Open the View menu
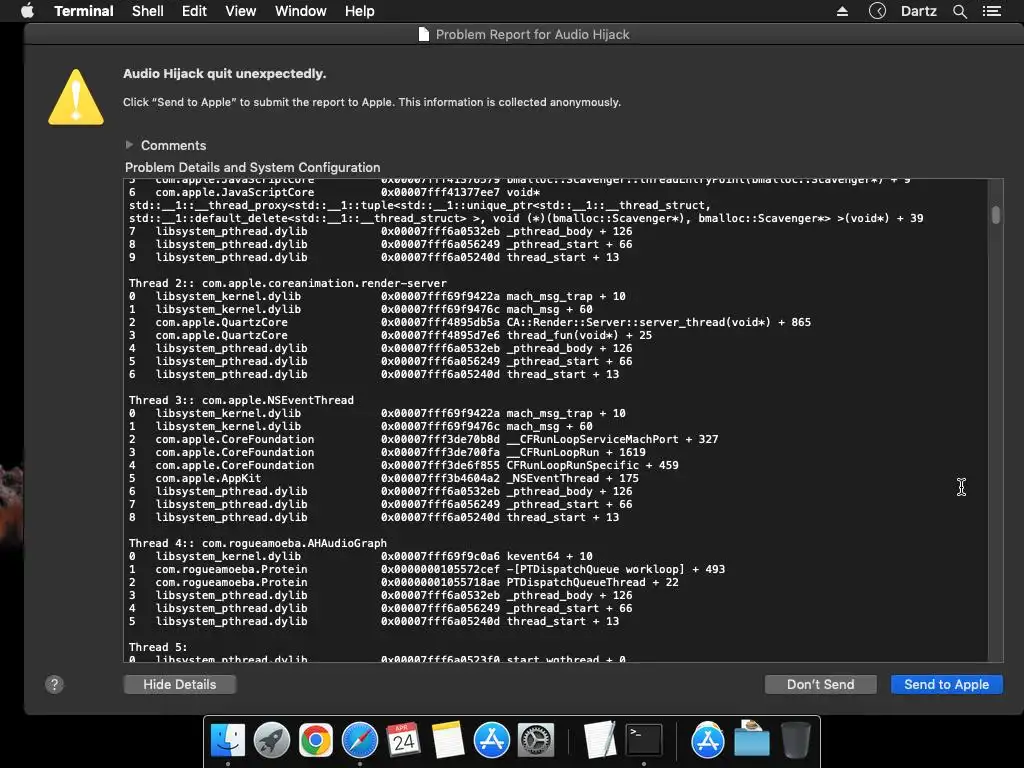The image size is (1024, 768). (x=240, y=11)
